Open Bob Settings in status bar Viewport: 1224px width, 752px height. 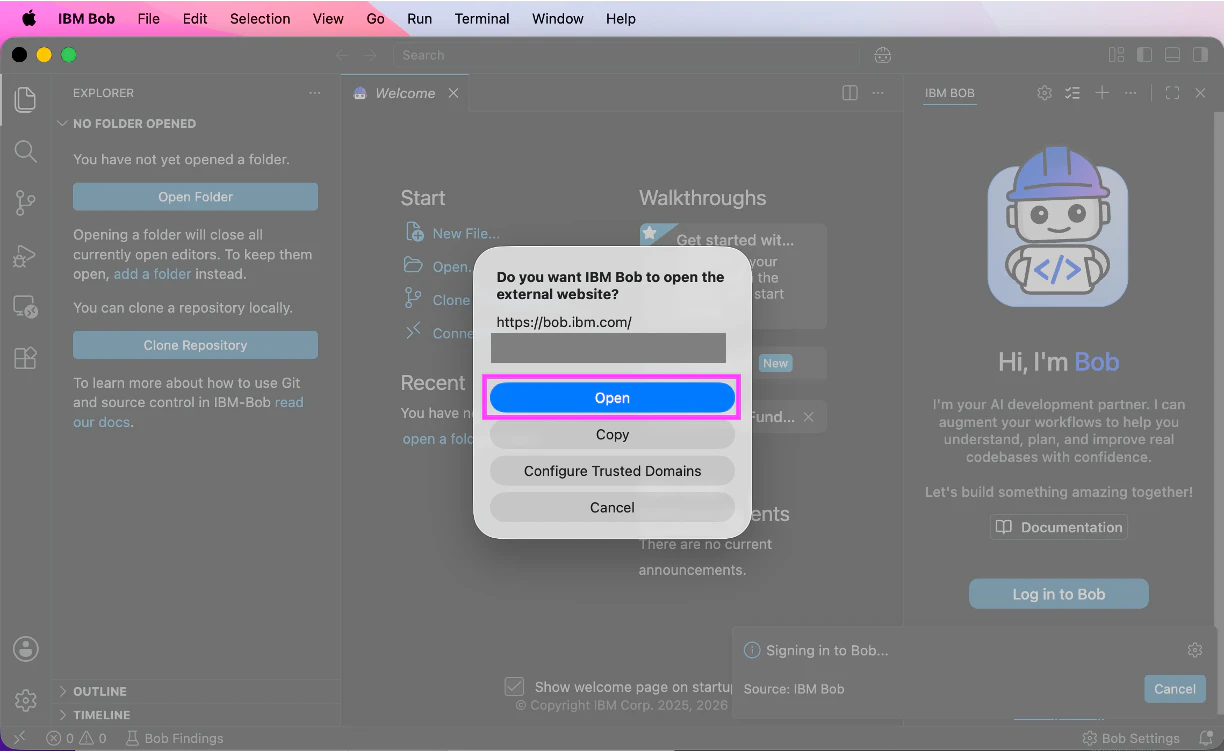(1131, 738)
